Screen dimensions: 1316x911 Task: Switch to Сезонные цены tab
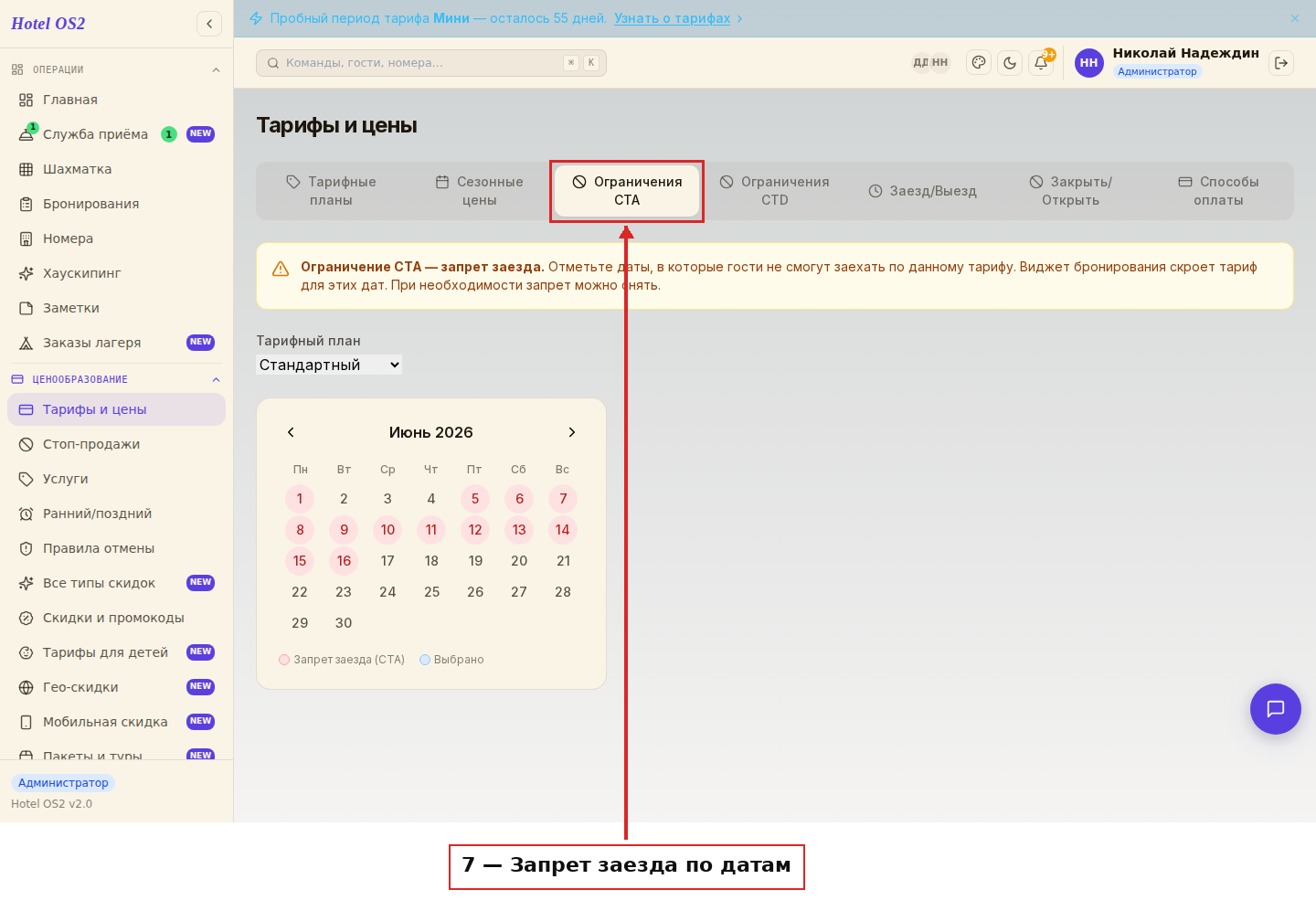coord(479,191)
